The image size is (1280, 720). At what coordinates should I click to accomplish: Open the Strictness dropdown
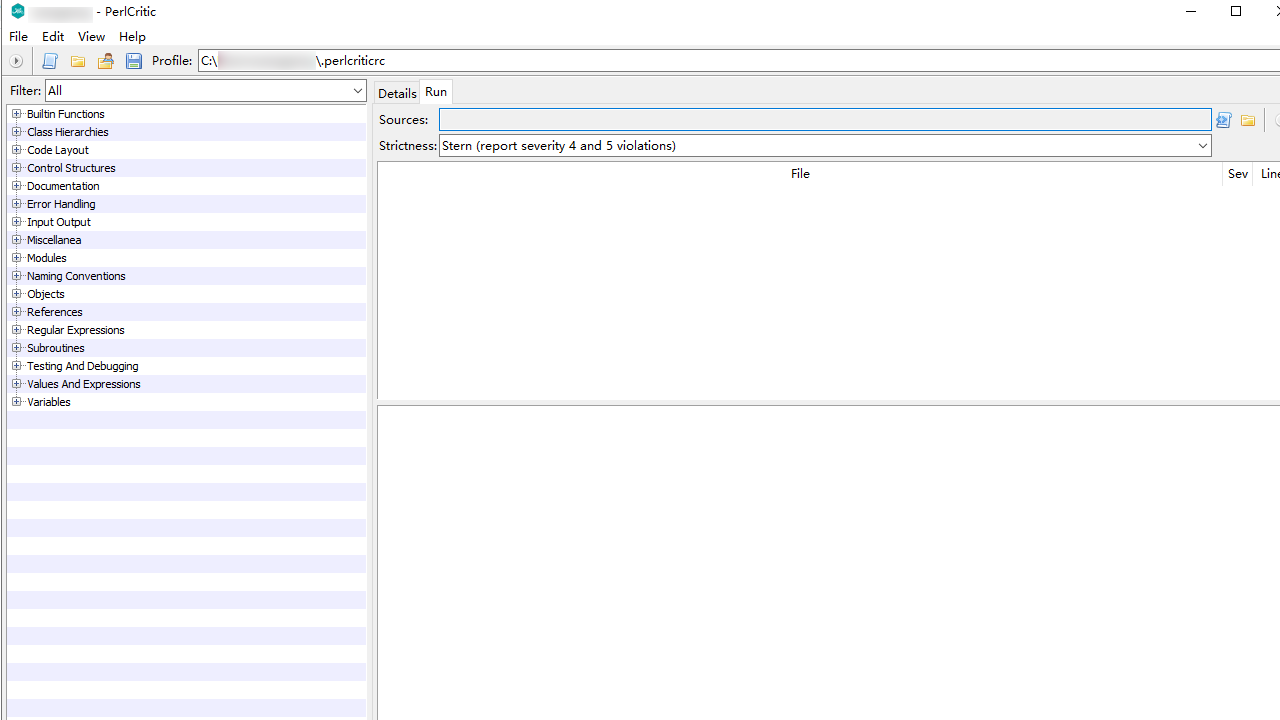coord(1202,145)
